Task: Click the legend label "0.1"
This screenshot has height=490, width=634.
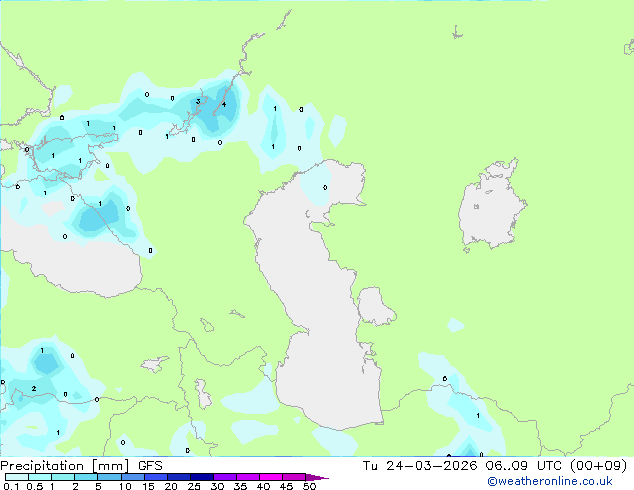Action: tap(11, 486)
